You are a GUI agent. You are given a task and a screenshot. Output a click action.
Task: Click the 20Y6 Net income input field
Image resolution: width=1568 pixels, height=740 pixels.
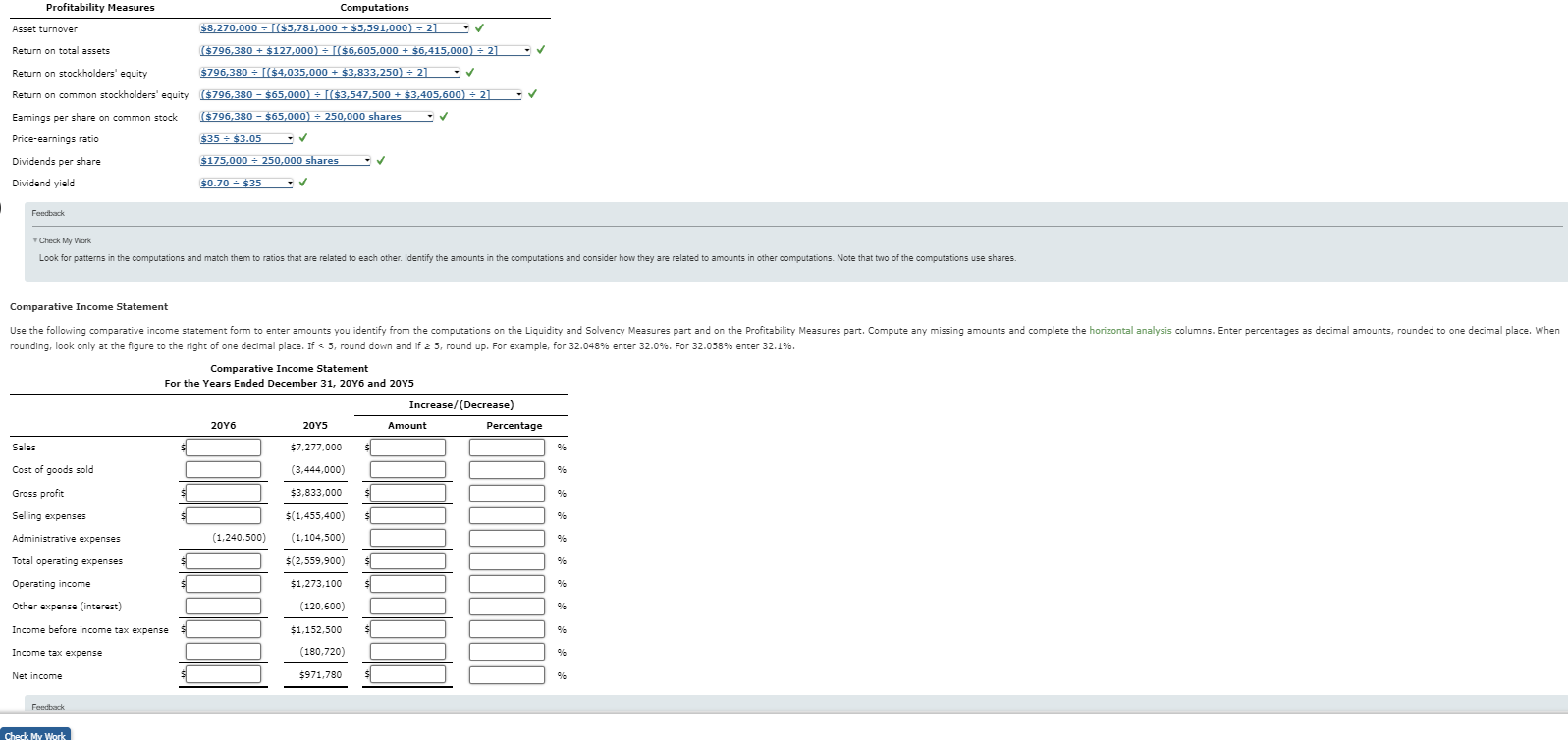[224, 674]
